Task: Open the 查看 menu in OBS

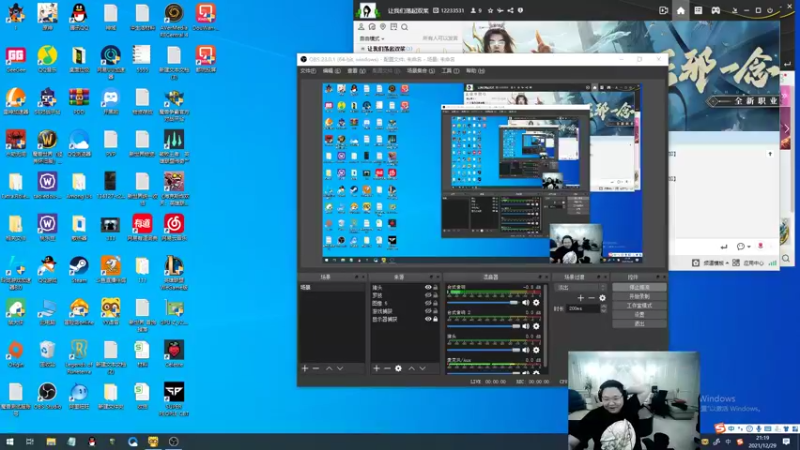Action: pos(356,71)
